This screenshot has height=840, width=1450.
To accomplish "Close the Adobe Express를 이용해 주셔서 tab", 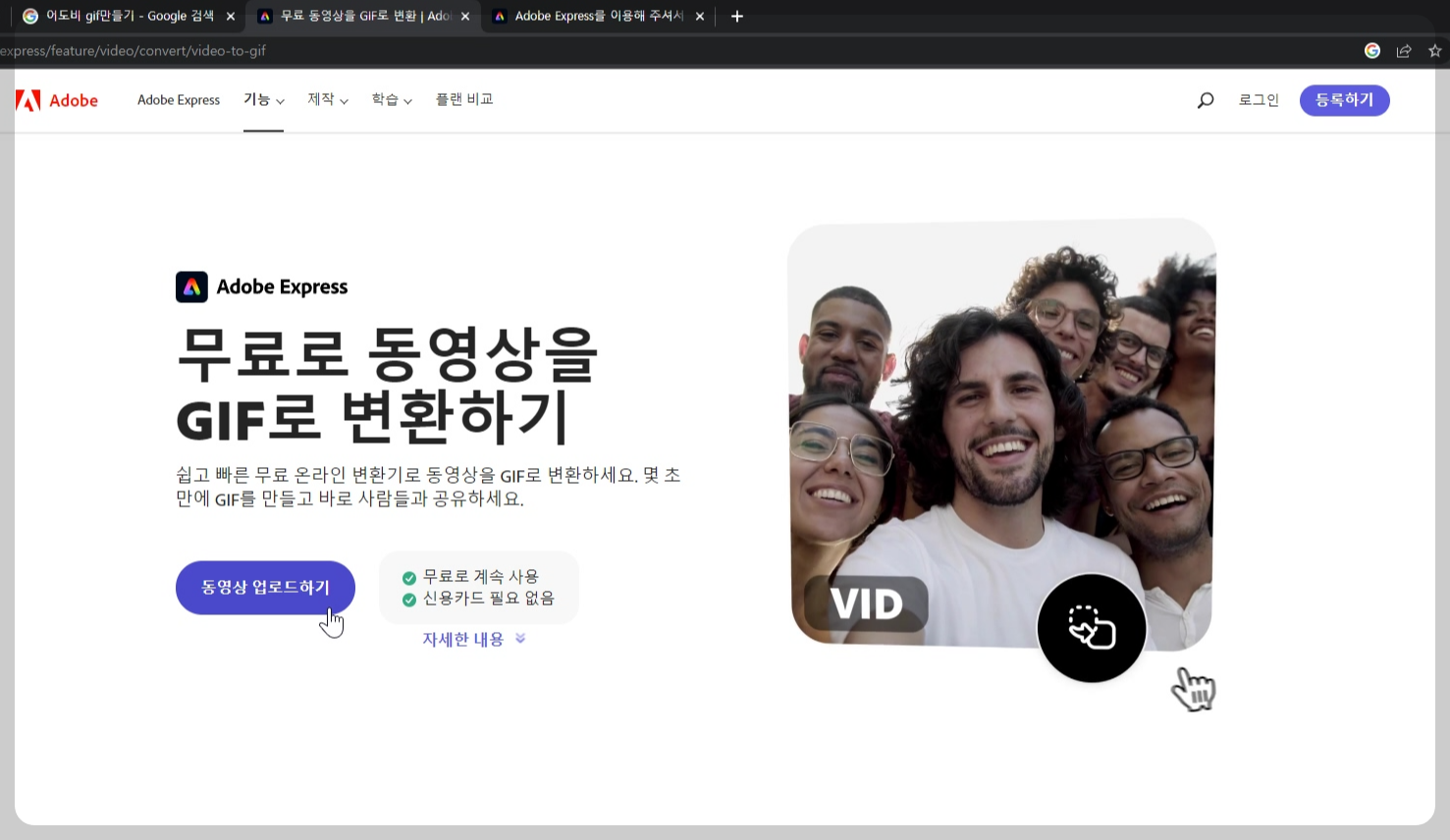I will coord(700,17).
